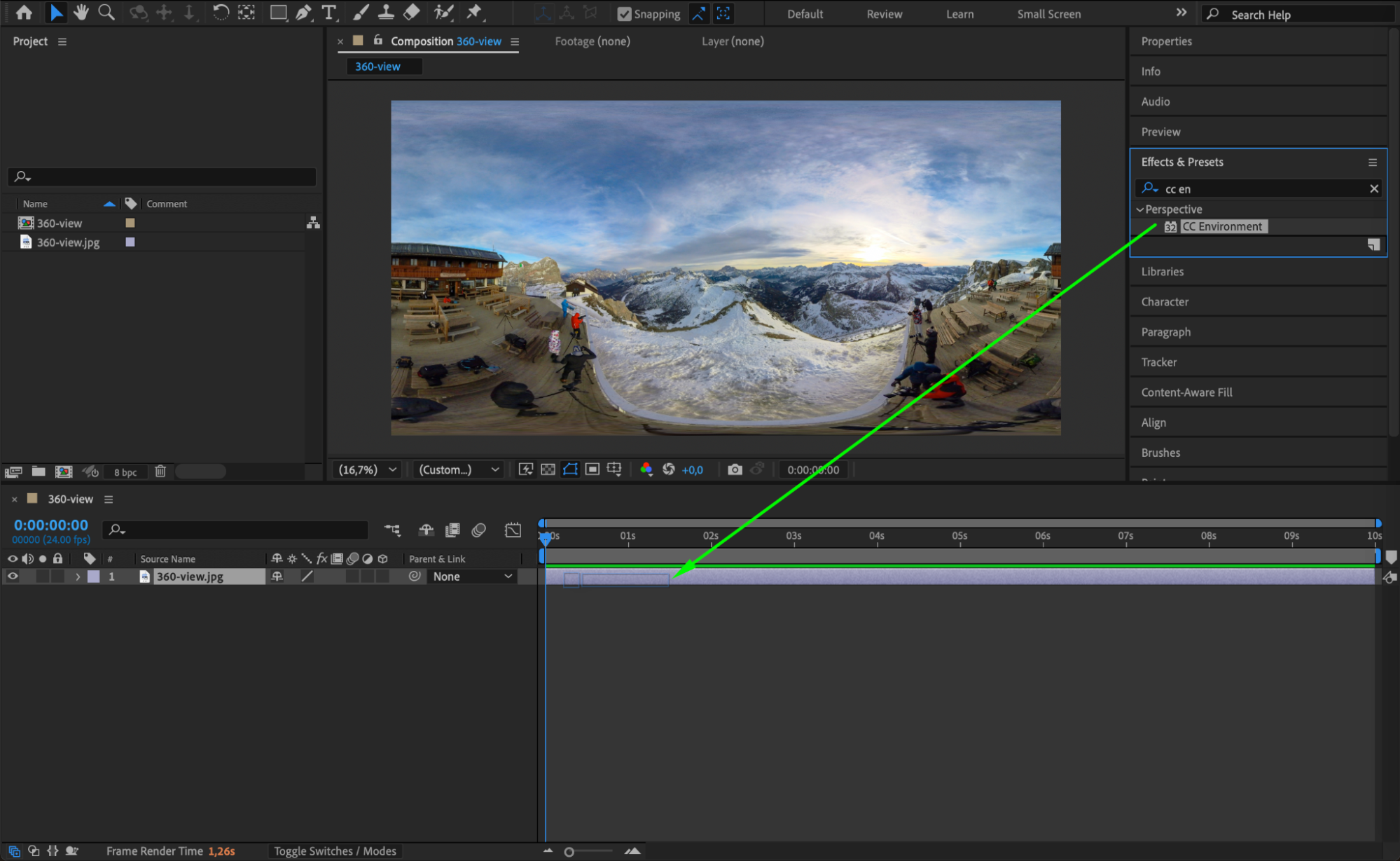
Task: Click the take snapshot camera icon
Action: pos(734,469)
